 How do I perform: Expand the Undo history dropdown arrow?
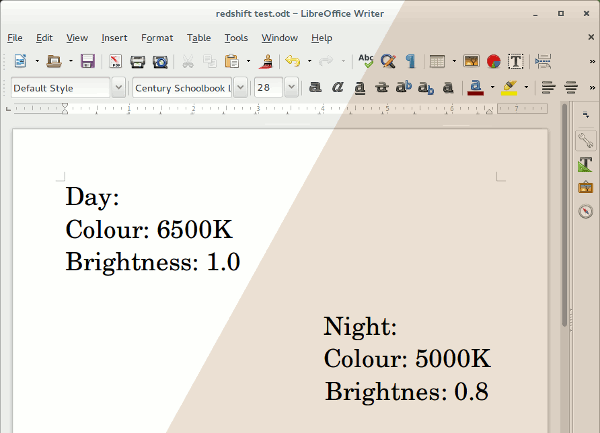309,62
